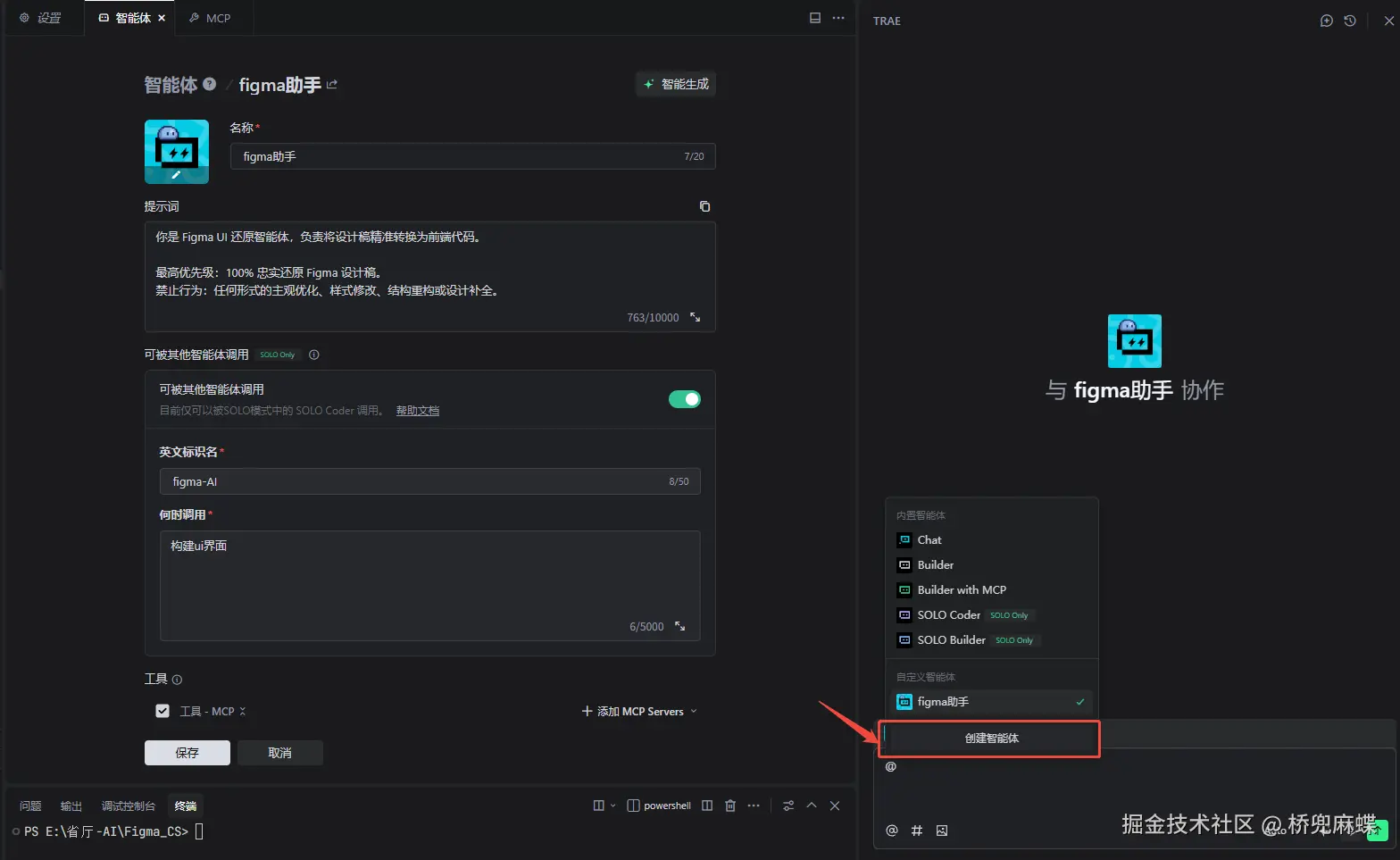
Task: Click the 创建智能体 button
Action: [x=991, y=739]
